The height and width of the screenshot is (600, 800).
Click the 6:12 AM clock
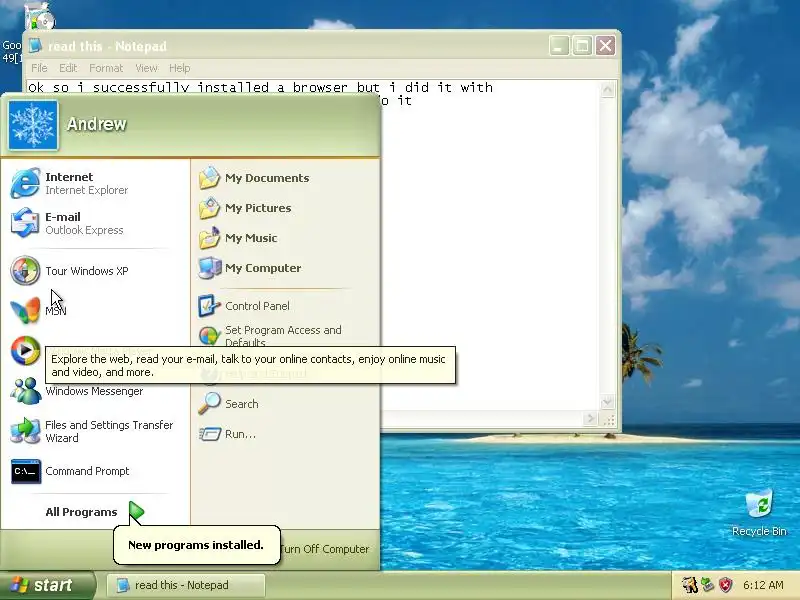pyautogui.click(x=763, y=585)
